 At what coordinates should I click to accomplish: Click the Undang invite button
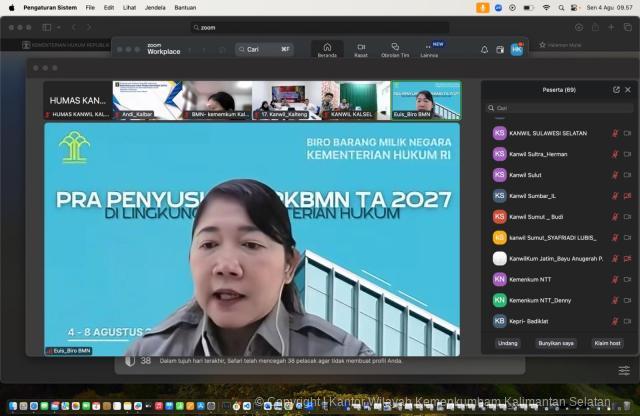(508, 343)
